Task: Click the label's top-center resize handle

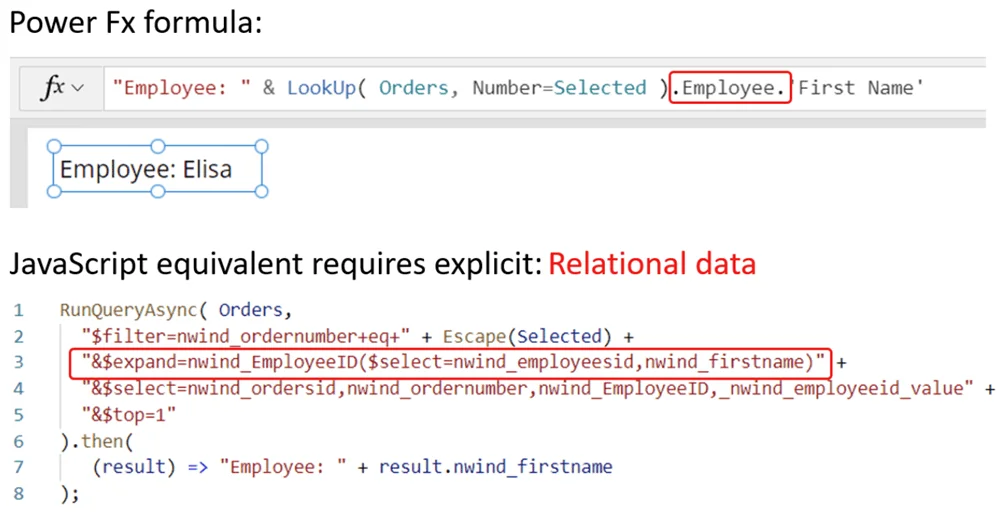Action: pyautogui.click(x=158, y=147)
